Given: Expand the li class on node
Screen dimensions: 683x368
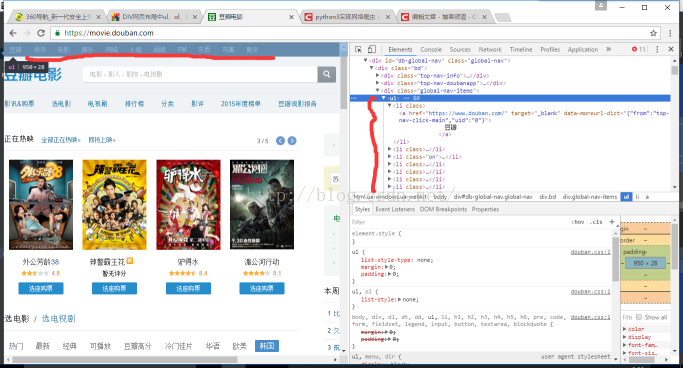Looking at the screenshot, I should coord(389,157).
